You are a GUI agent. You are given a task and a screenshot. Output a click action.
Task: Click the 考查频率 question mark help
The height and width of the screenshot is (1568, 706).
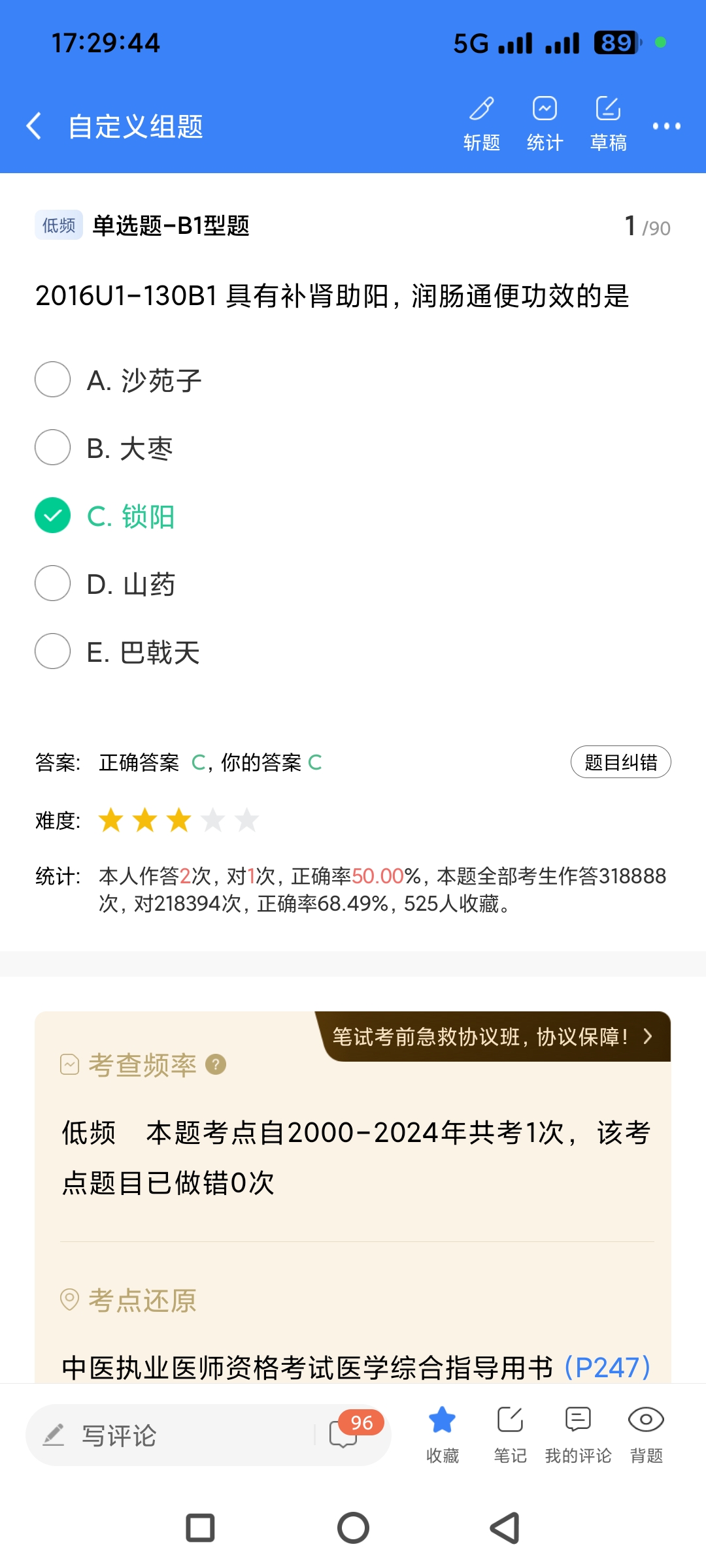click(x=216, y=1065)
